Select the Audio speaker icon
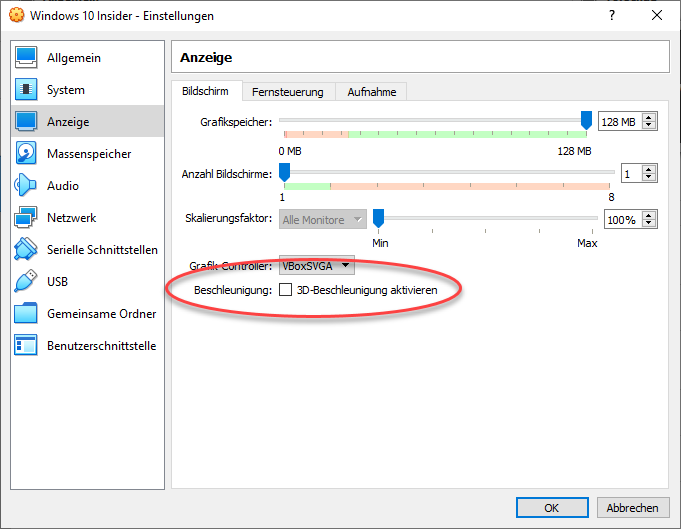681x529 pixels. pyautogui.click(x=25, y=185)
